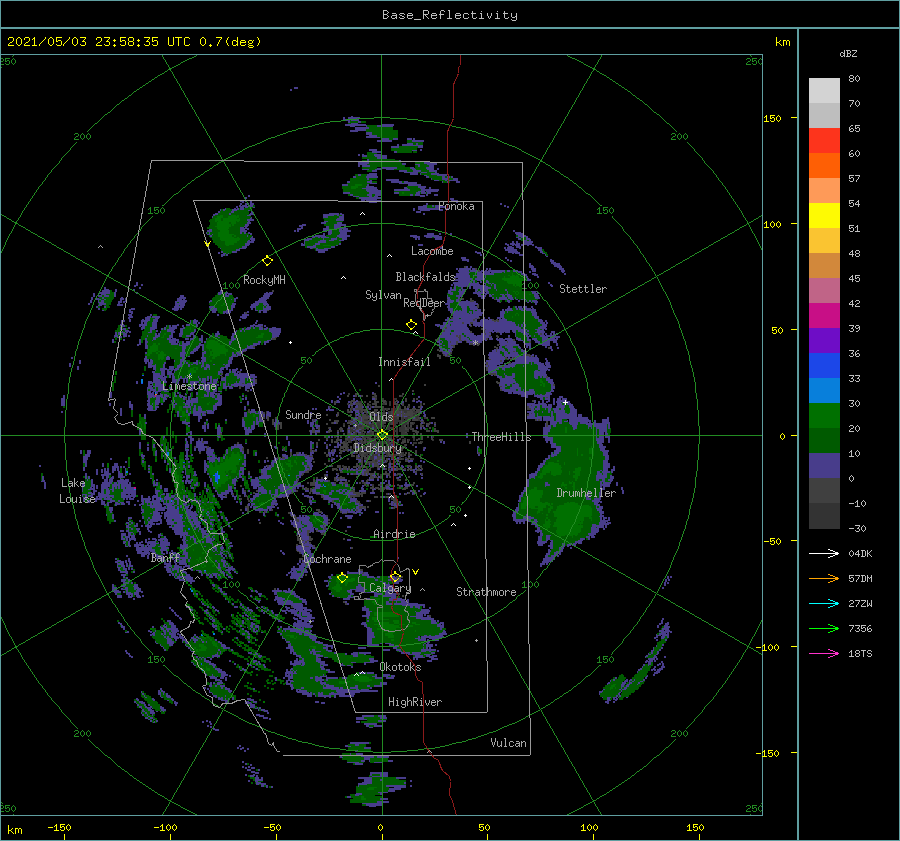The image size is (900, 841).
Task: Click the Cochrane label
Action: [327, 560]
